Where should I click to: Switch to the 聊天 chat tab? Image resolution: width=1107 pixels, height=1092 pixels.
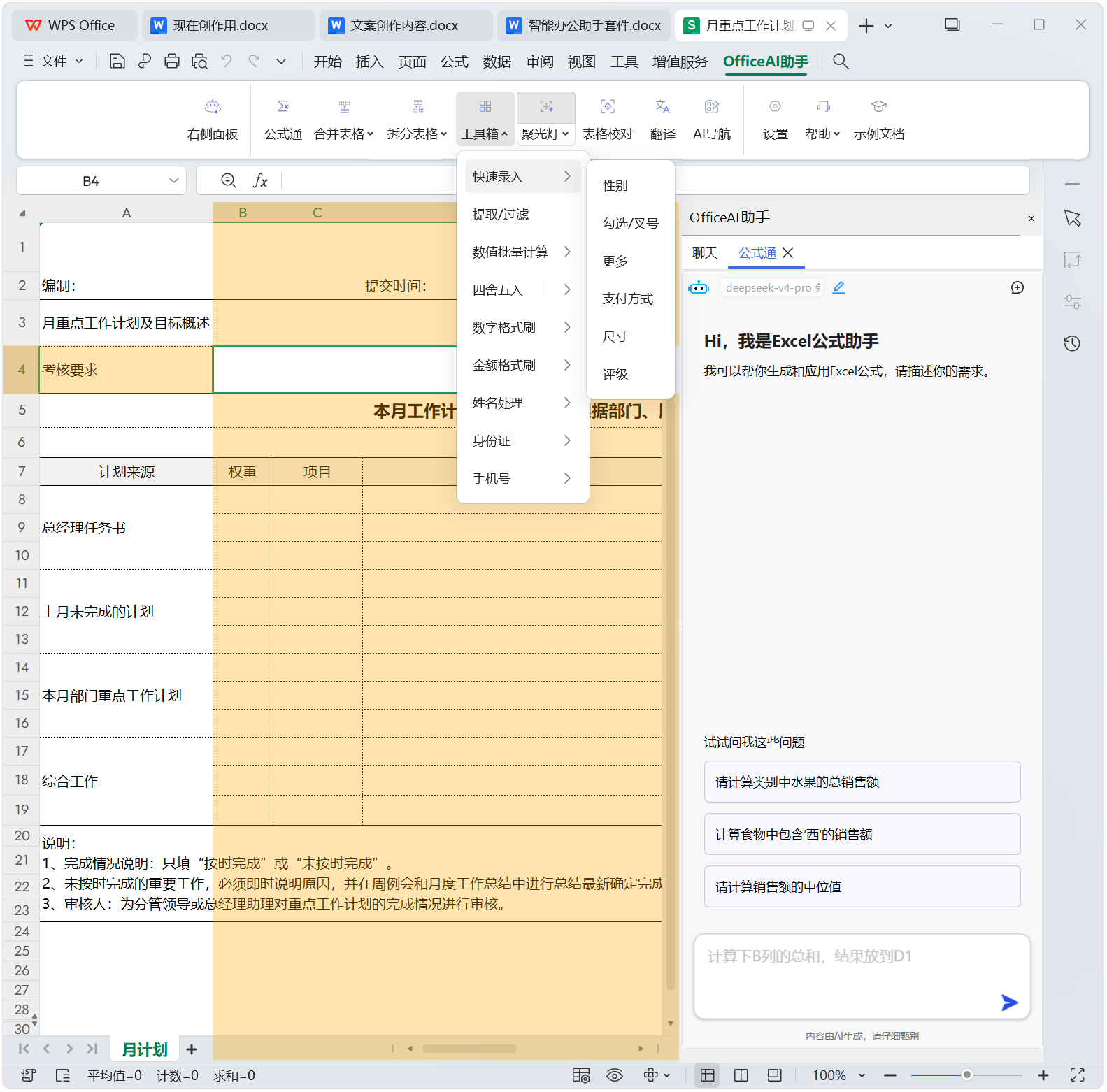pyautogui.click(x=705, y=253)
